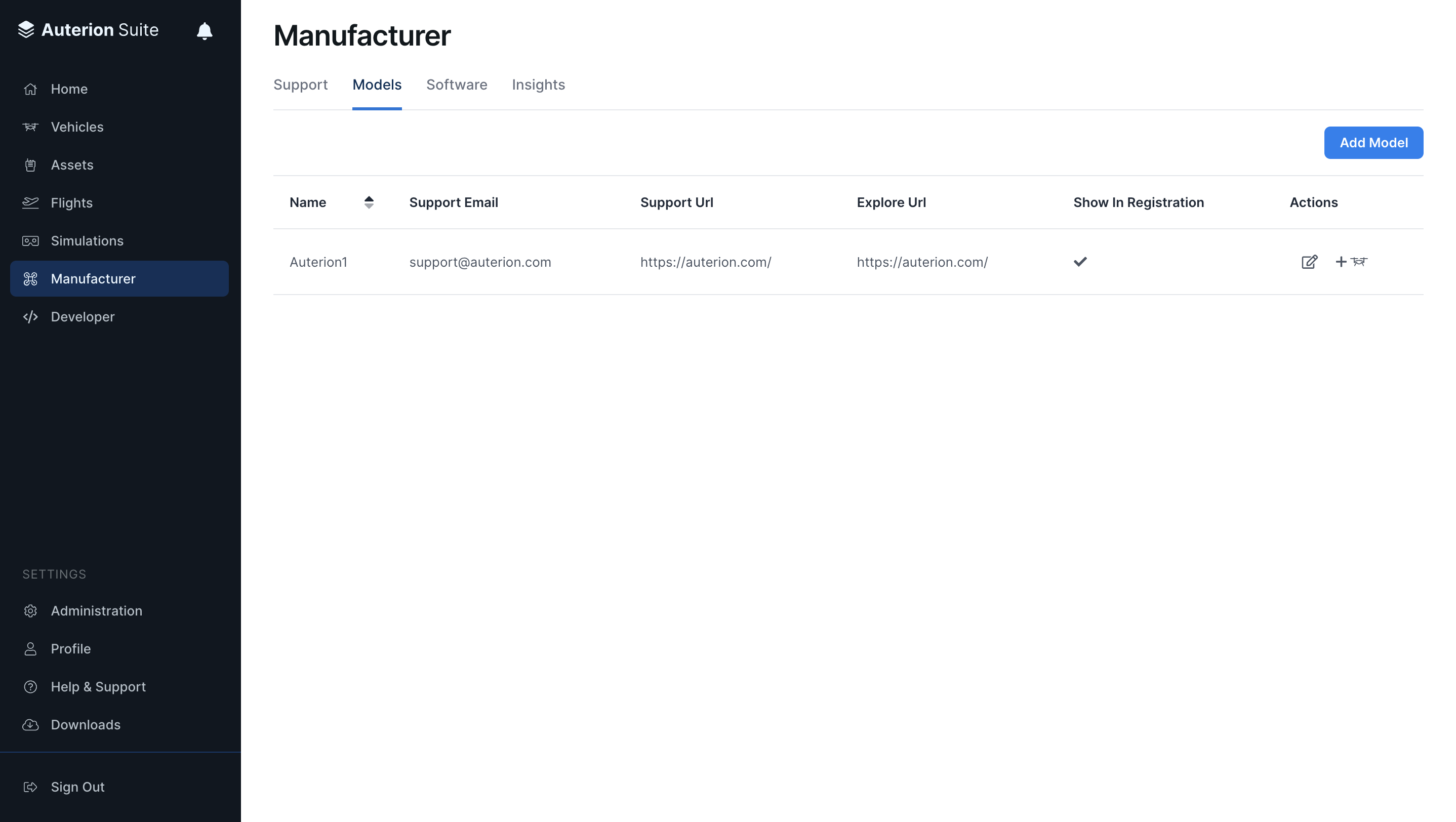This screenshot has height=822, width=1456.
Task: Click the Auterion Suite logo
Action: [88, 30]
